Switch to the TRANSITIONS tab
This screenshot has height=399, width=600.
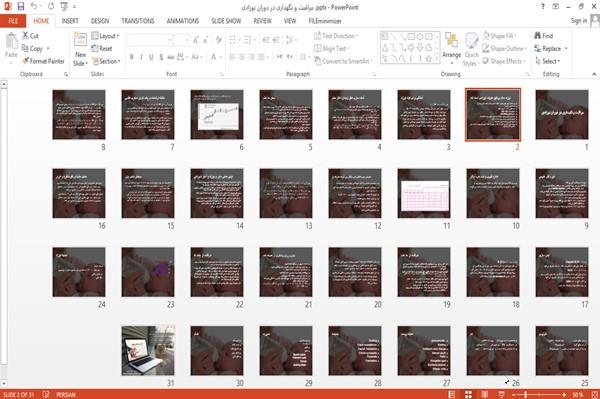tap(138, 21)
